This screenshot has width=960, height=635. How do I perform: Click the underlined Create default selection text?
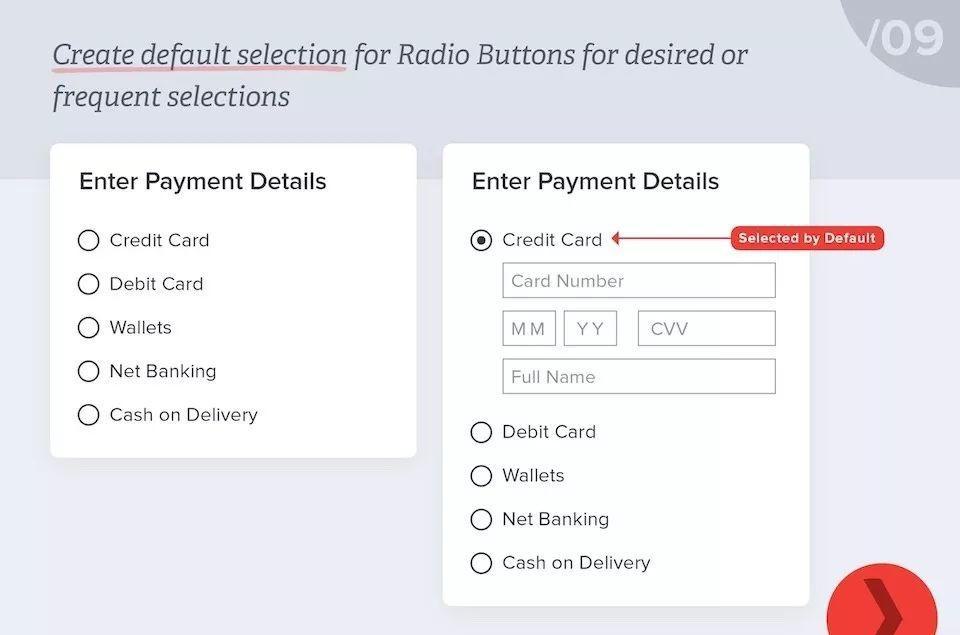(199, 55)
